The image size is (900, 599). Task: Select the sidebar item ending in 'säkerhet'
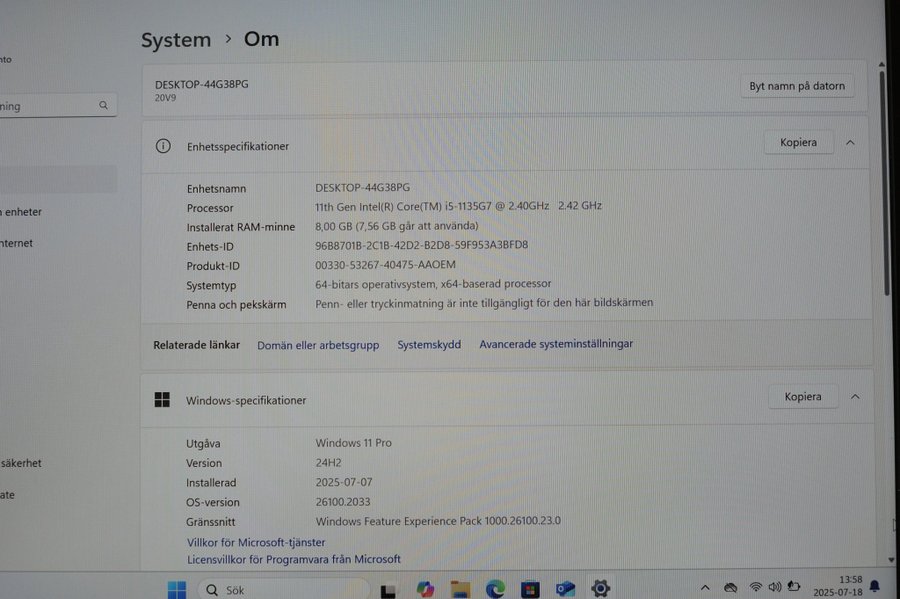21,463
